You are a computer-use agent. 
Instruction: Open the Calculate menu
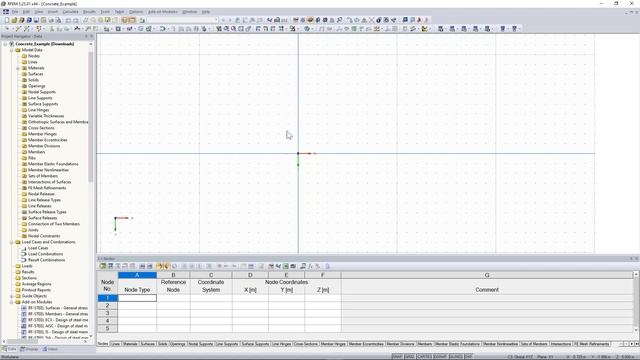tap(70, 12)
